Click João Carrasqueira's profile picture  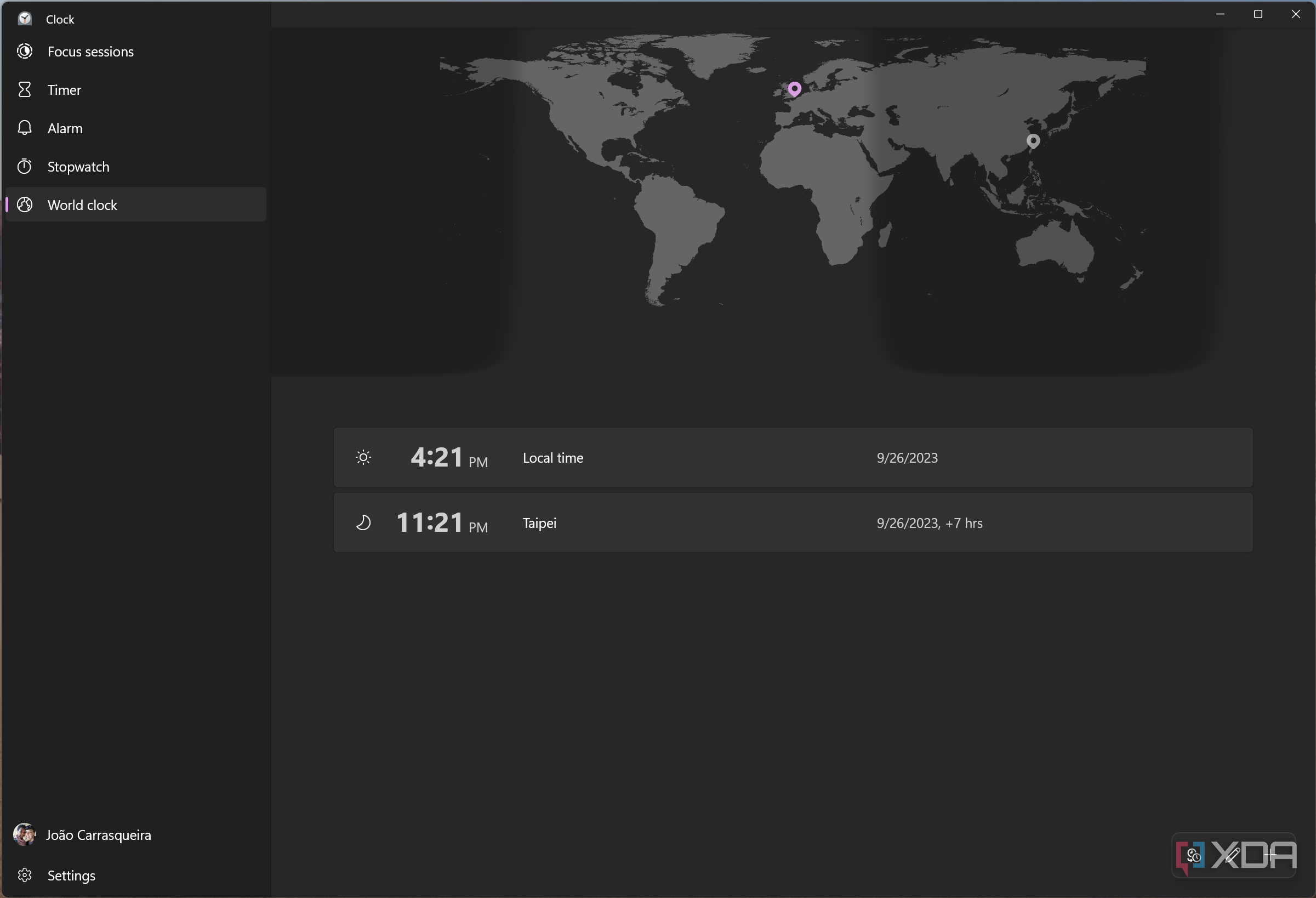tap(24, 834)
